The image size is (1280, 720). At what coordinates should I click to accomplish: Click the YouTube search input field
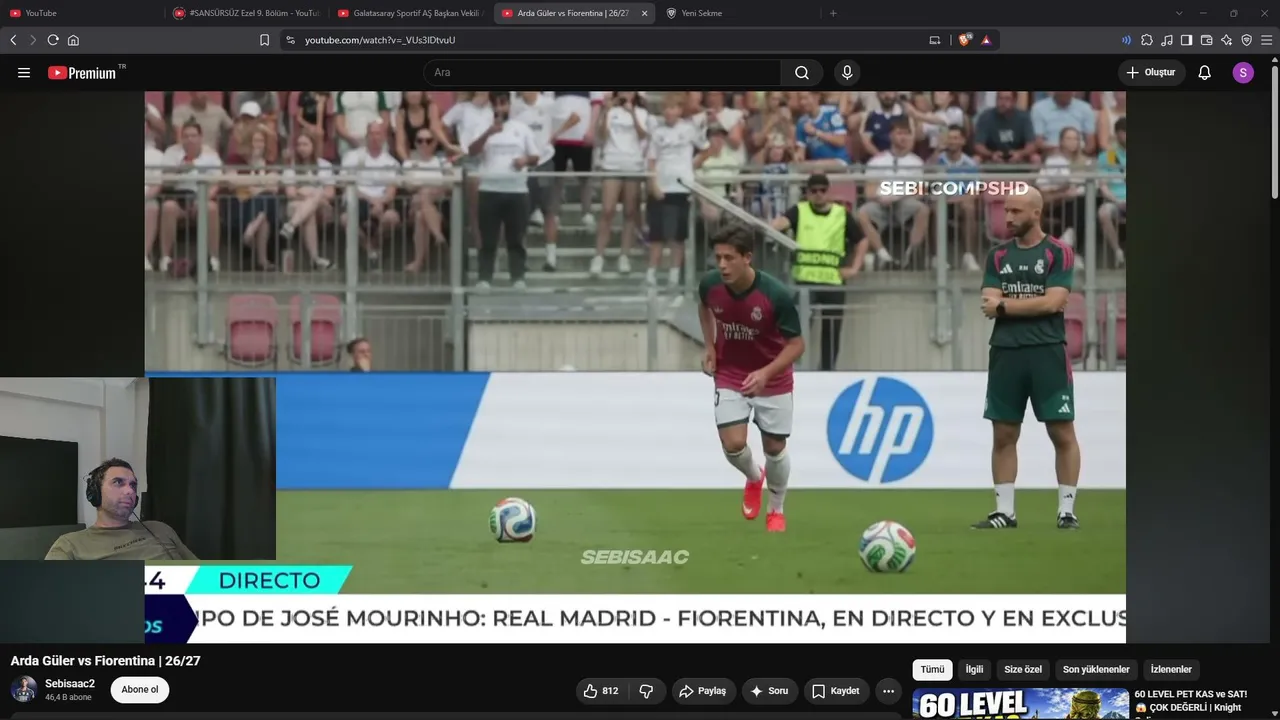point(602,73)
